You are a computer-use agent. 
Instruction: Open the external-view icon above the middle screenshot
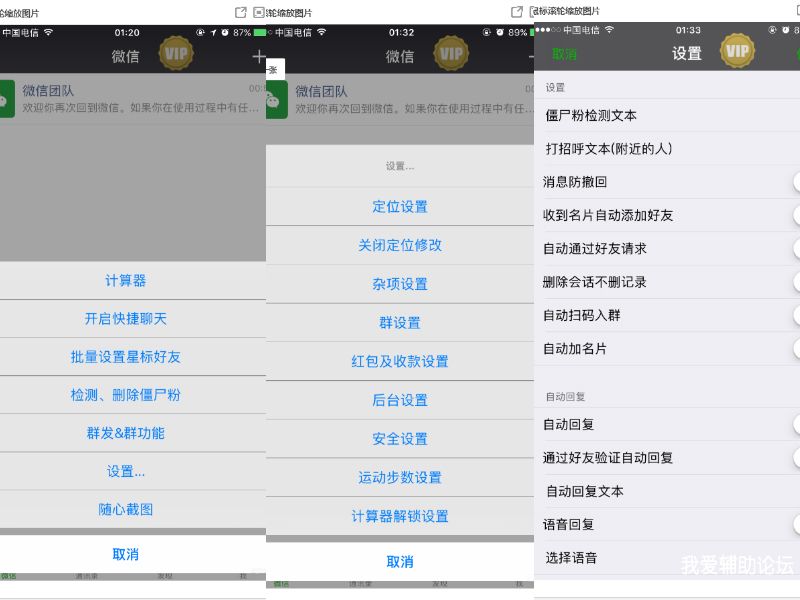pyautogui.click(x=517, y=12)
